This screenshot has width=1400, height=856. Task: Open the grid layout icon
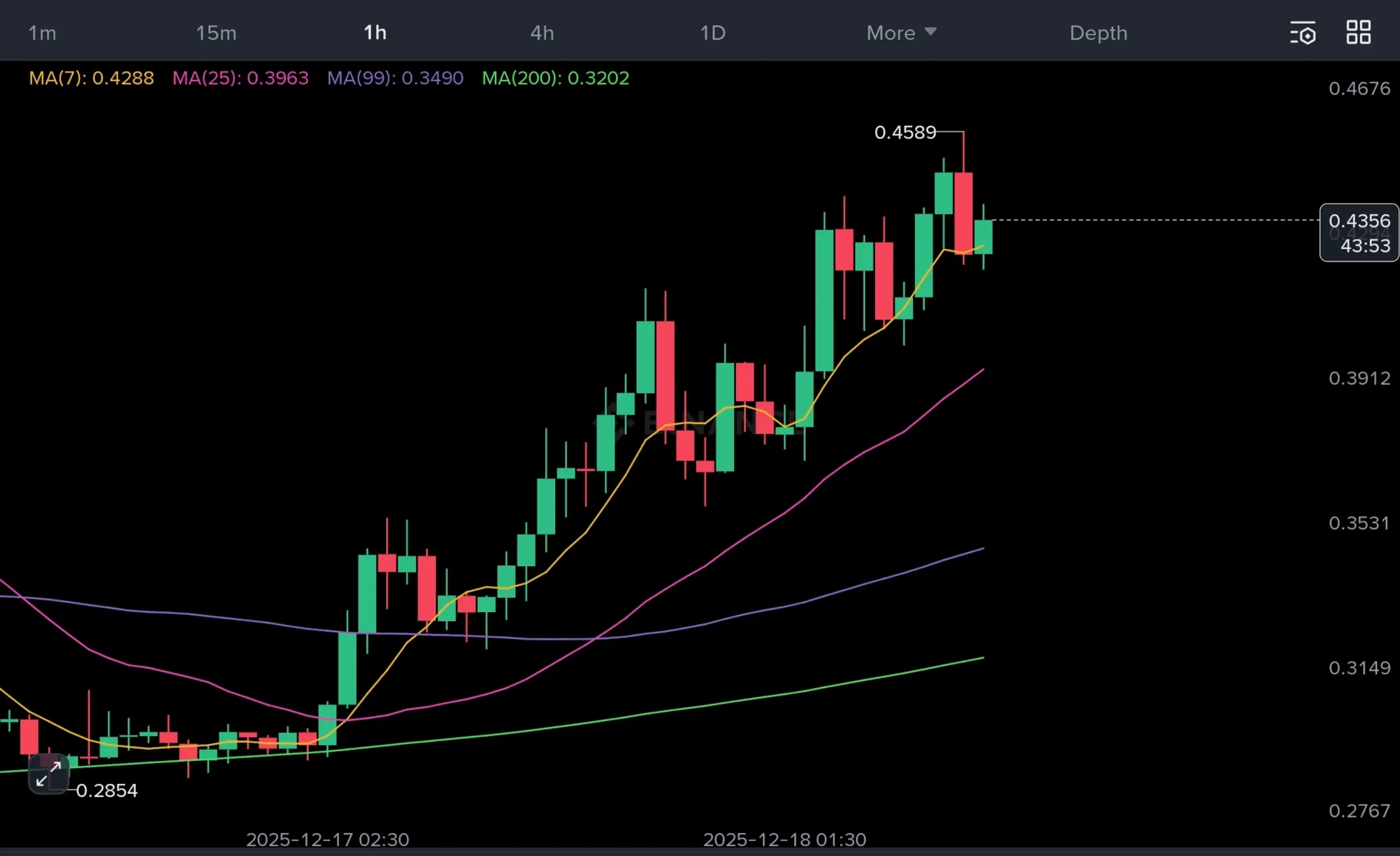(1358, 32)
